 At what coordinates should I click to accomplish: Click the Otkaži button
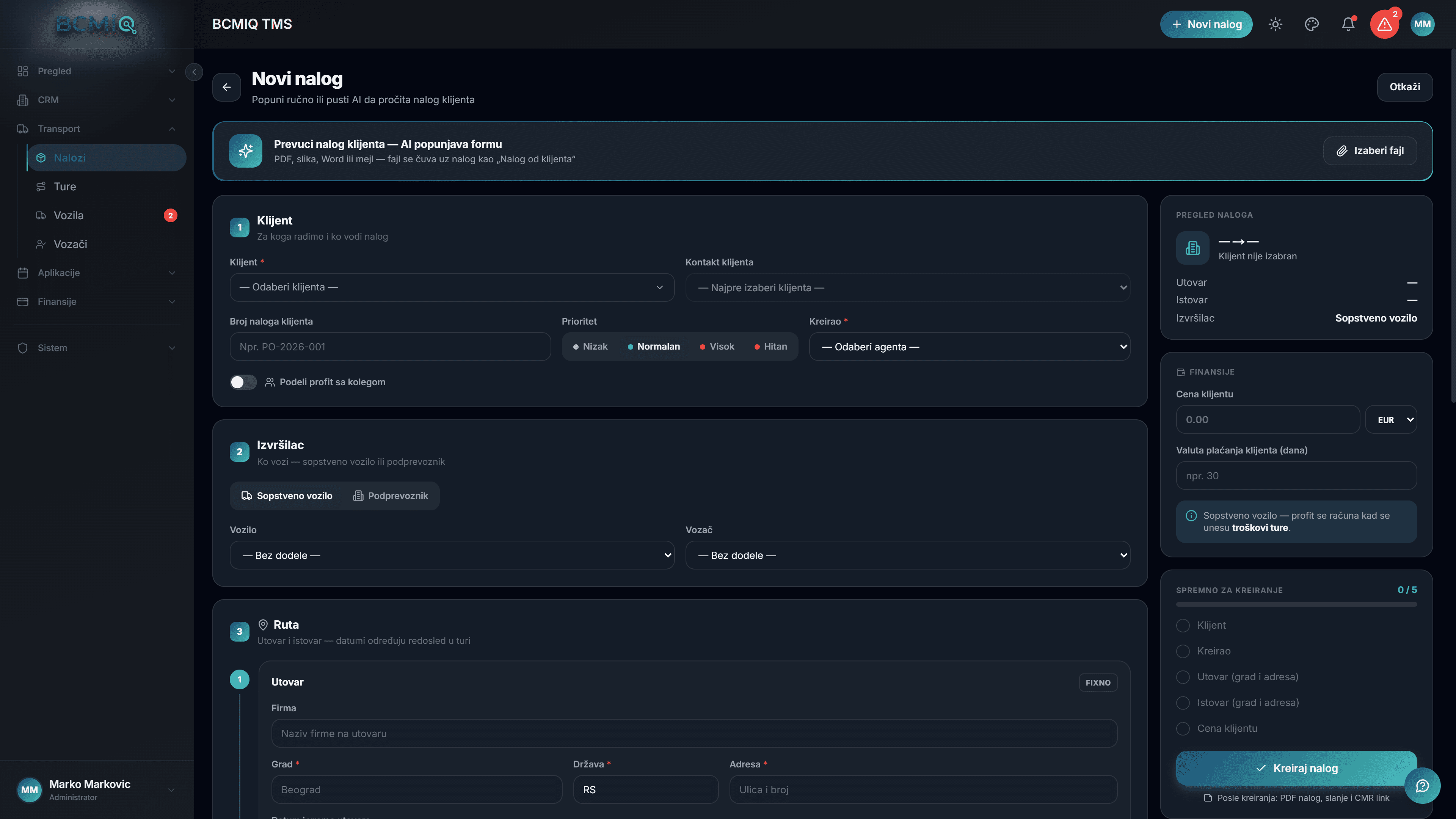pyautogui.click(x=1404, y=87)
